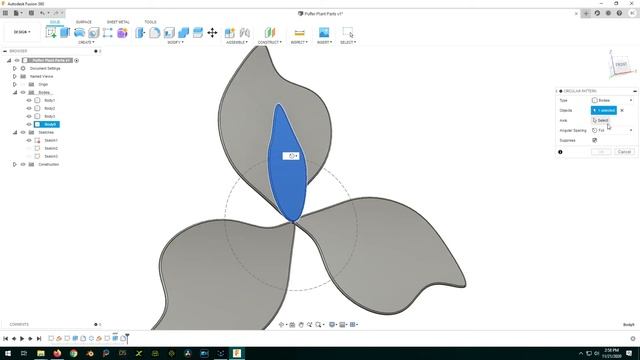The height and width of the screenshot is (360, 640).
Task: Expand the Document Settings node
Action: point(15,68)
